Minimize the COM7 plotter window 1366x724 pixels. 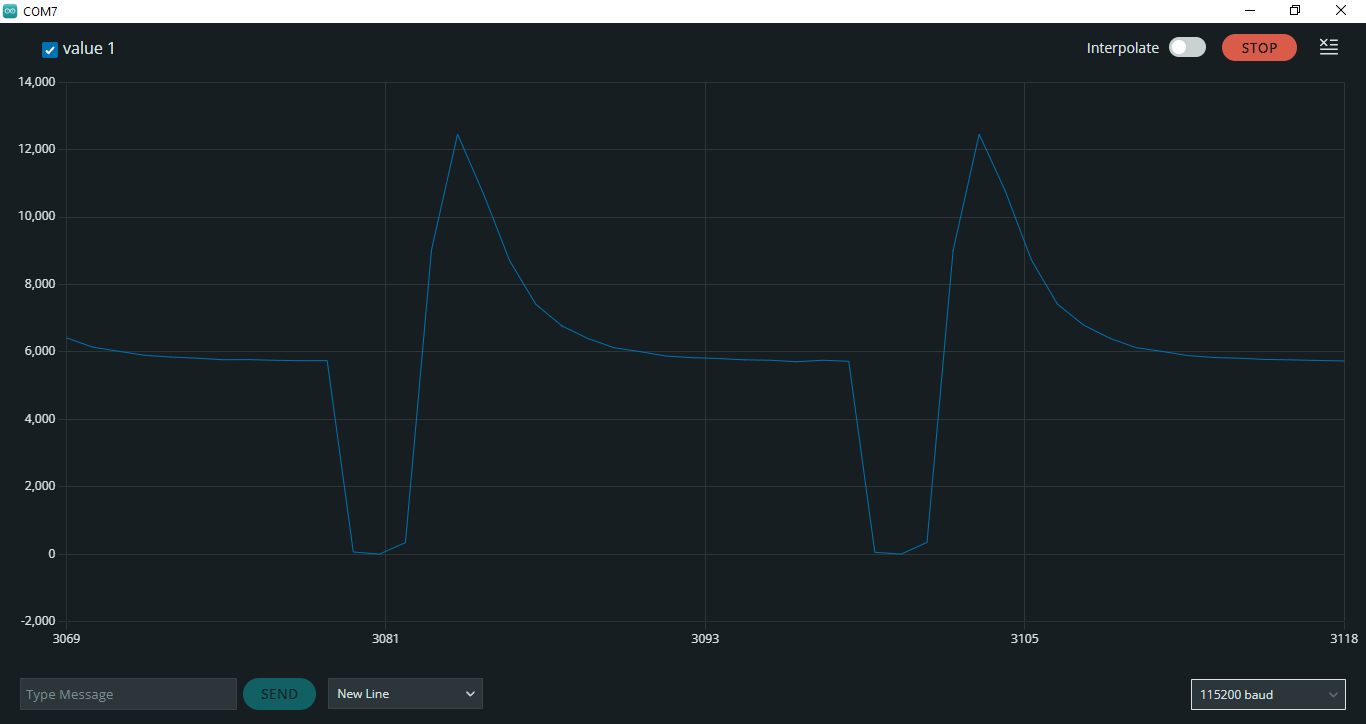[x=1250, y=11]
